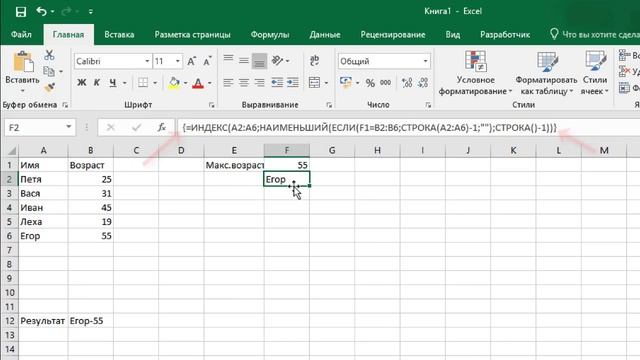Switch to the Формулы tab
This screenshot has width=640, height=360.
pyautogui.click(x=270, y=35)
